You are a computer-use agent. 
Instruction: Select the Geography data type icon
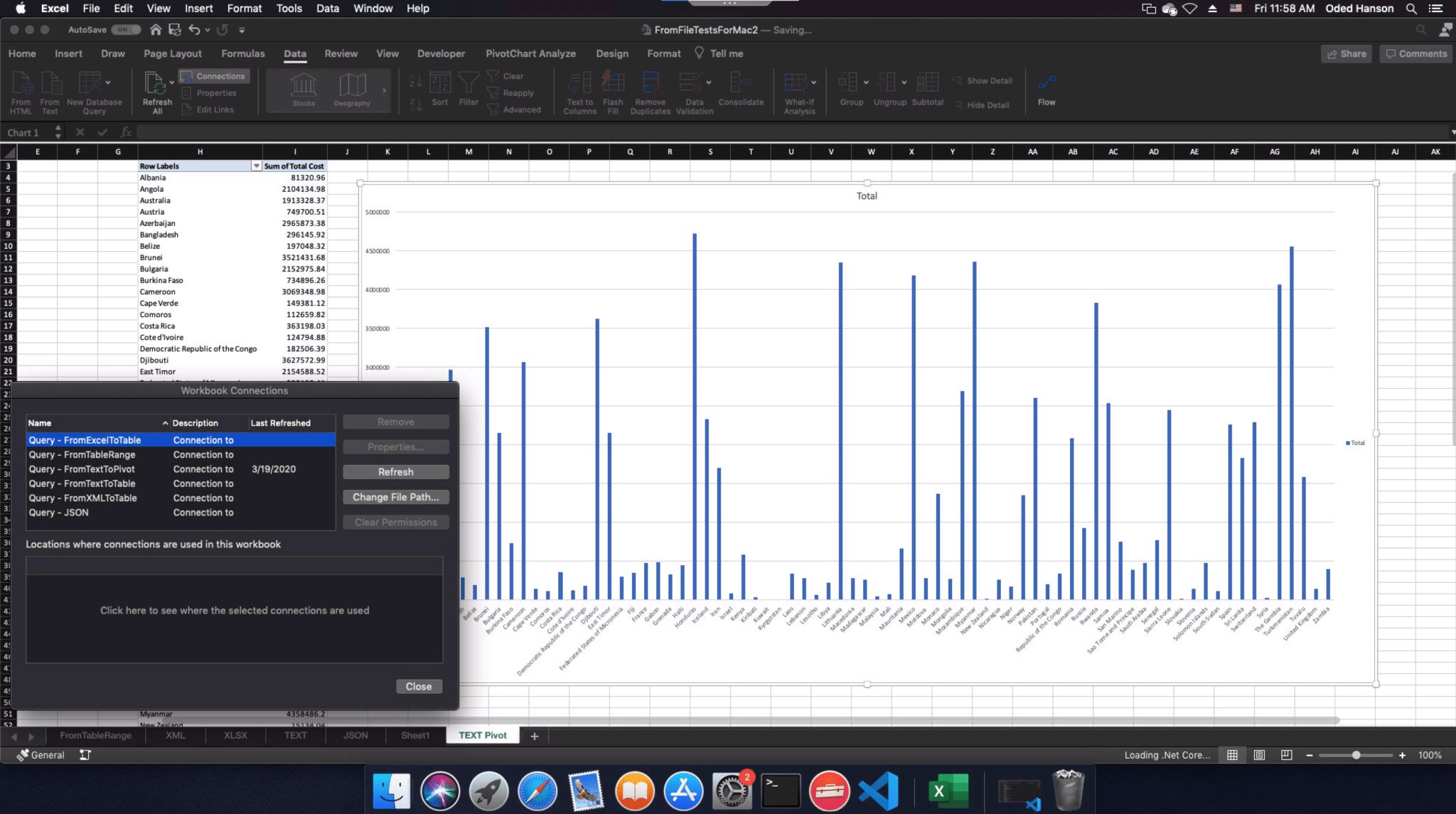(x=351, y=89)
